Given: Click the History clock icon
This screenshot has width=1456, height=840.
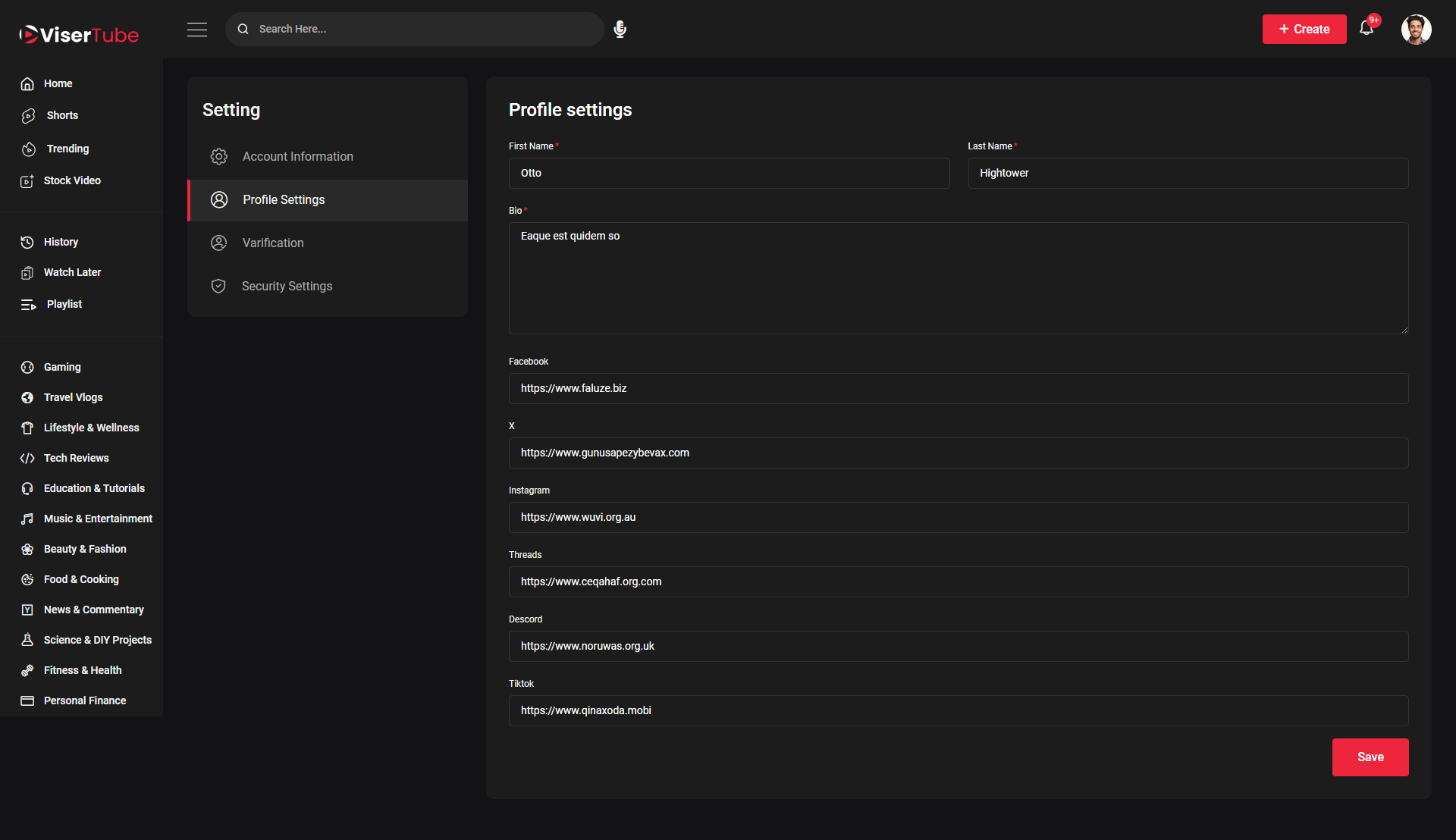Looking at the screenshot, I should [28, 242].
